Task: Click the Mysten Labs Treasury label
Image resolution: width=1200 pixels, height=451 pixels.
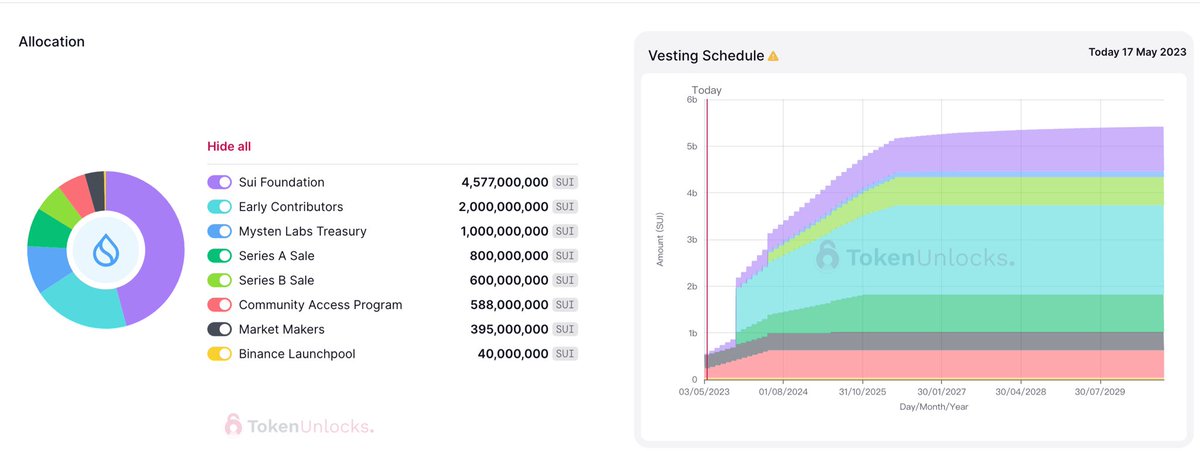Action: [x=302, y=231]
